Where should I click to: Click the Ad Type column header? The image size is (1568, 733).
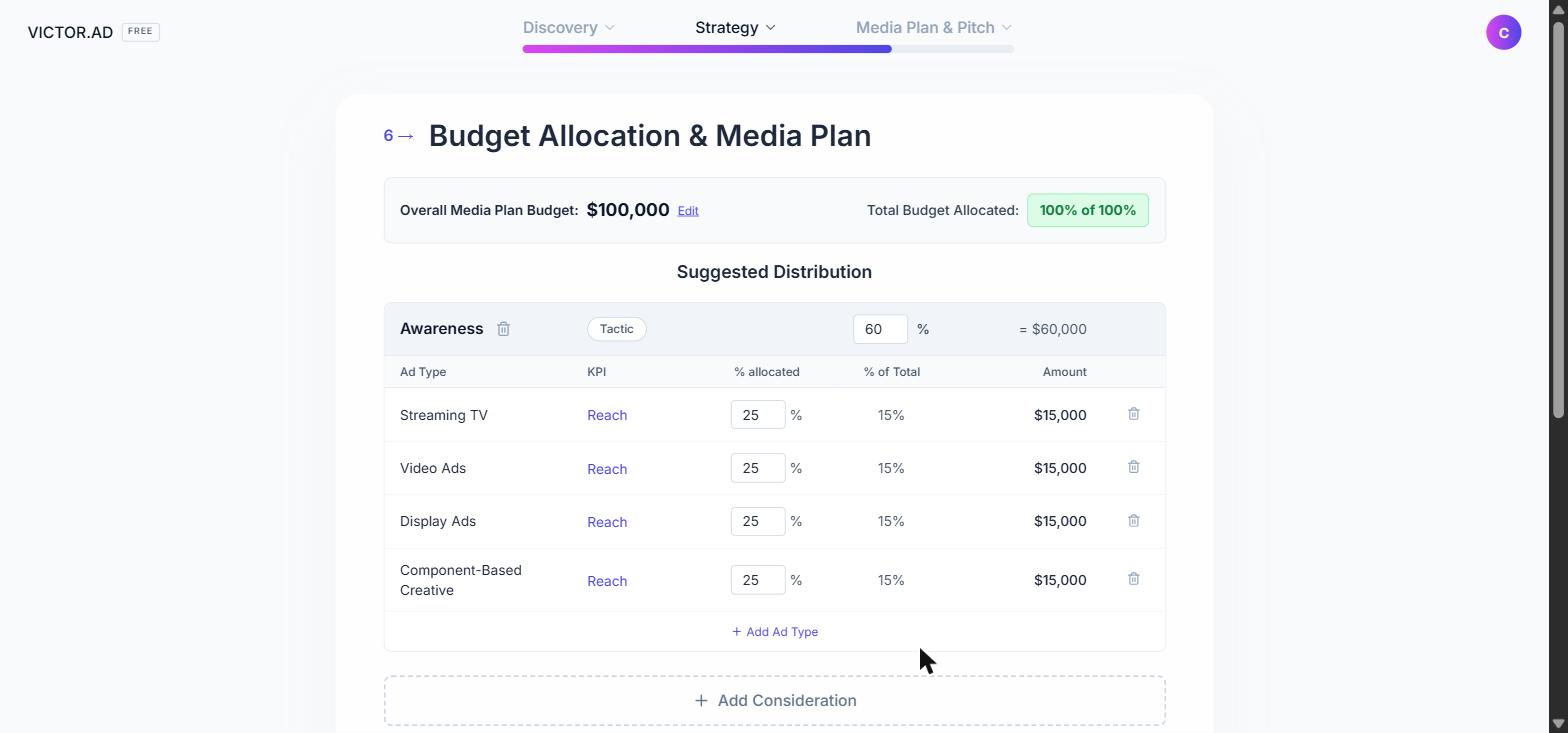[x=423, y=372]
